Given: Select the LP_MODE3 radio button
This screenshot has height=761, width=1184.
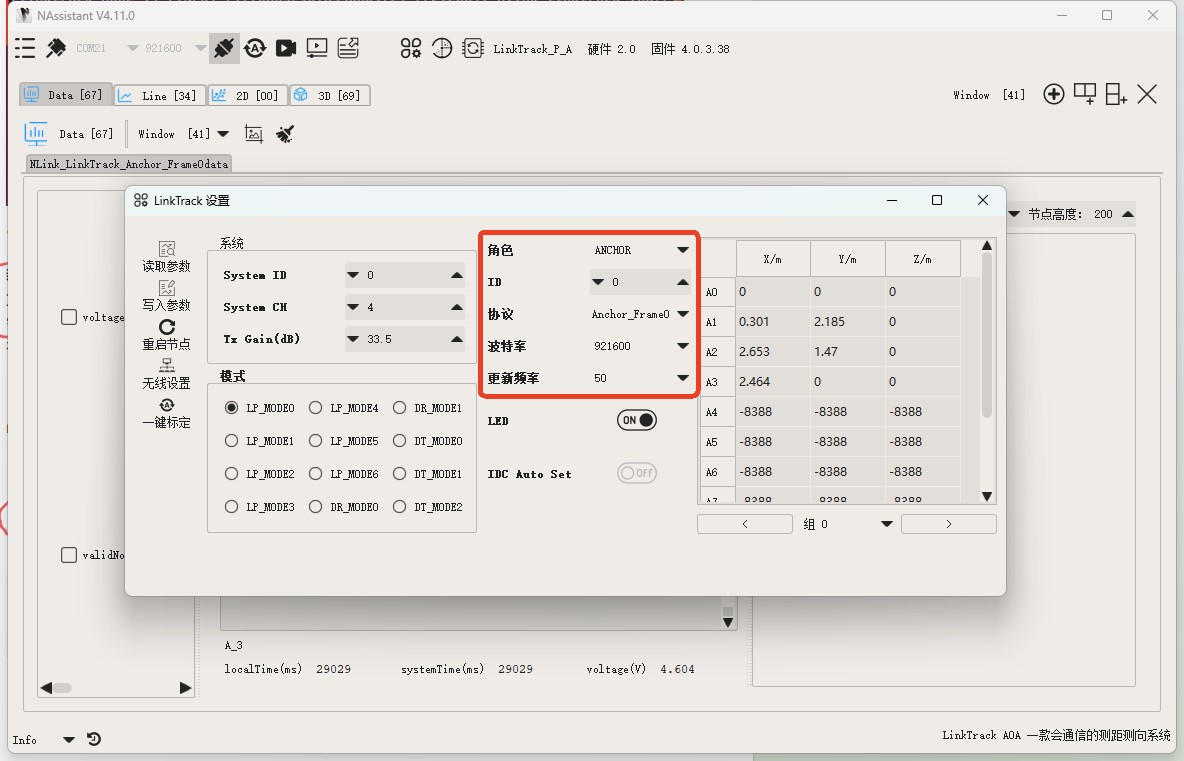Looking at the screenshot, I should point(232,507).
